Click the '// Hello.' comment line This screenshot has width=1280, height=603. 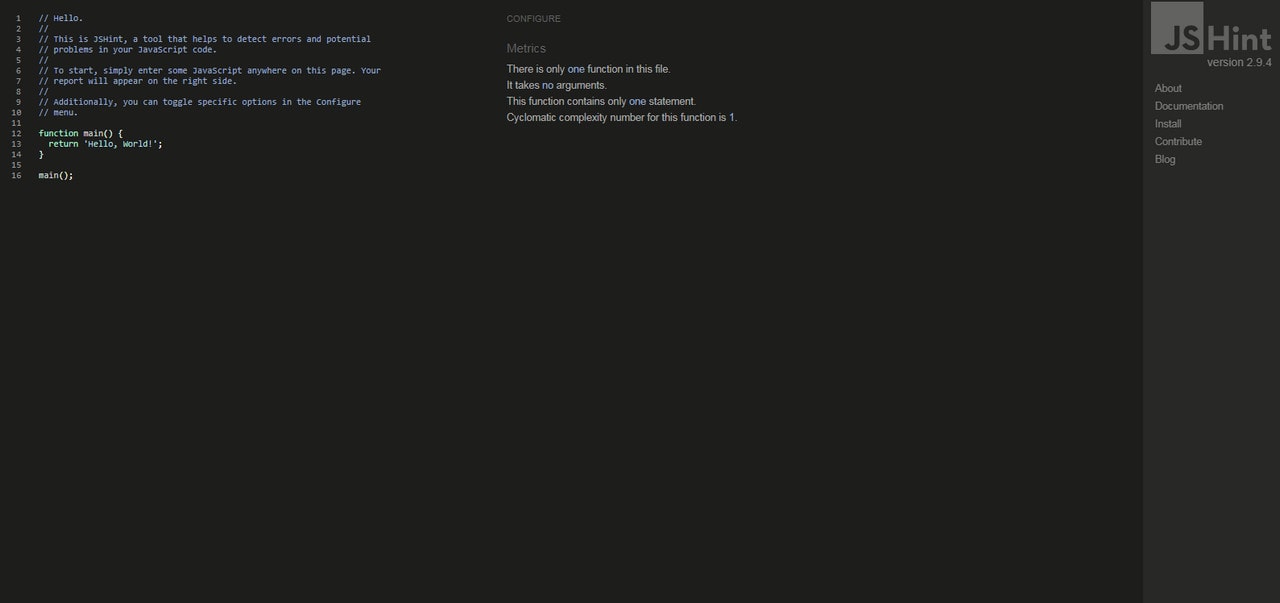pos(61,18)
